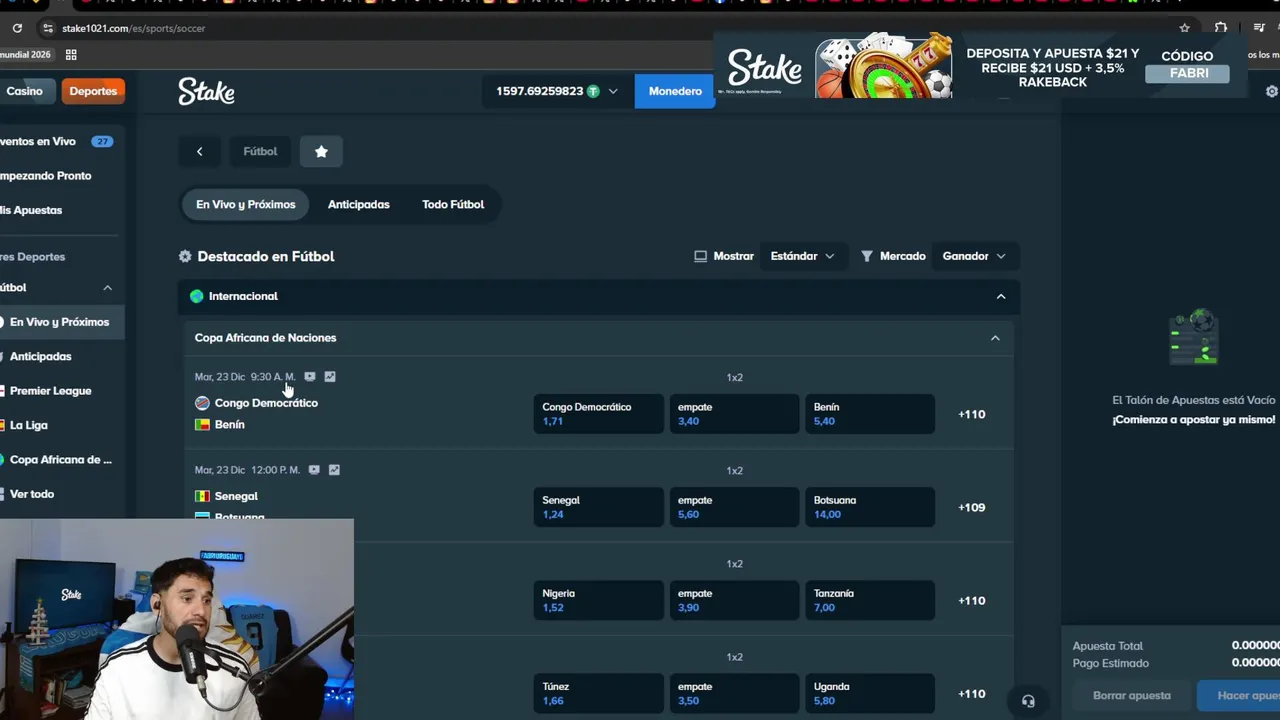Screen dimensions: 1280x720
Task: Expand +109 markets for Senegal match
Action: tap(972, 507)
